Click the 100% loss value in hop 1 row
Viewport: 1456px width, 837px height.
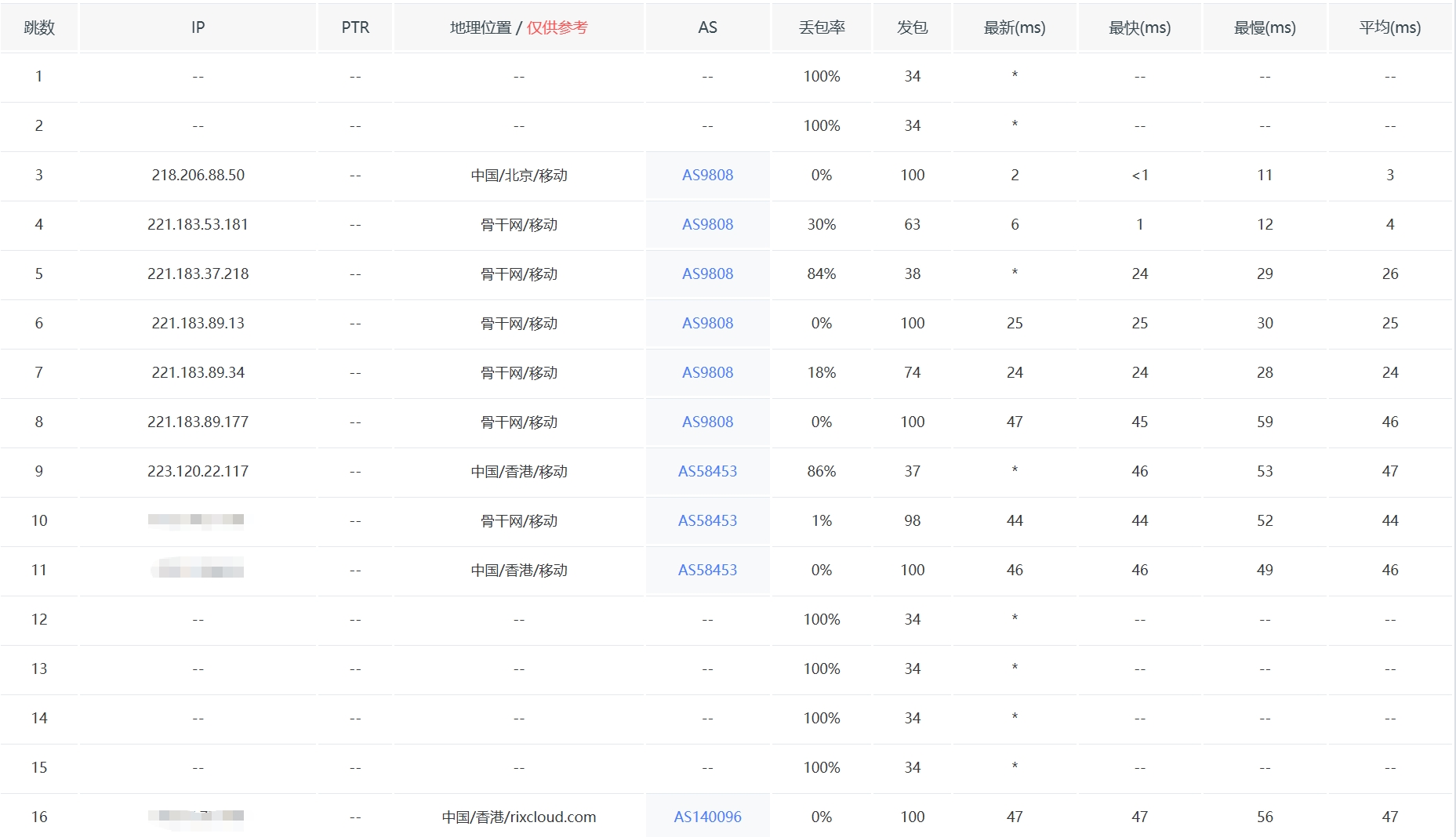click(822, 76)
